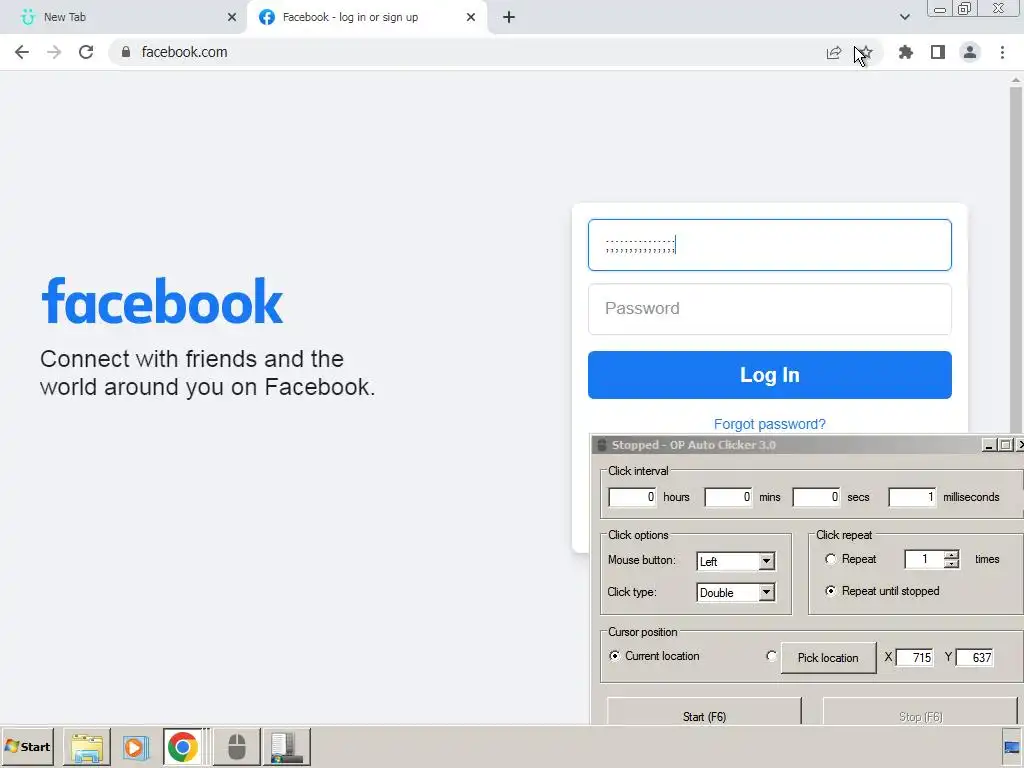Focus the email or phone input field
1024x768 pixels.
point(770,245)
